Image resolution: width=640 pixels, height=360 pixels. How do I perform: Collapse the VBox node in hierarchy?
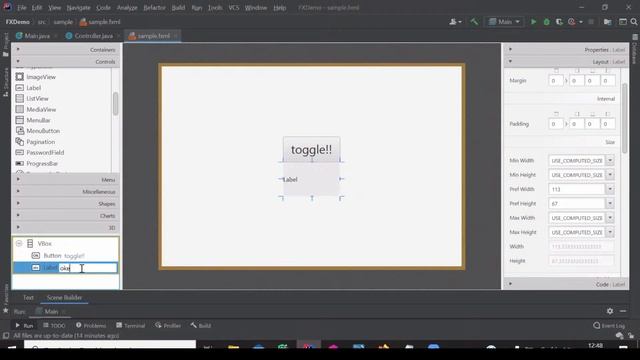(19, 243)
